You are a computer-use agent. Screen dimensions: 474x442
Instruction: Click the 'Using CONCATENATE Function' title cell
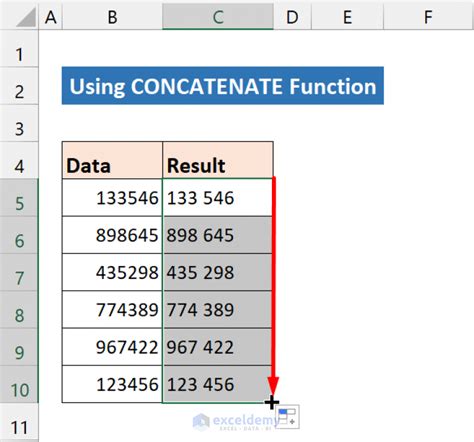(223, 86)
